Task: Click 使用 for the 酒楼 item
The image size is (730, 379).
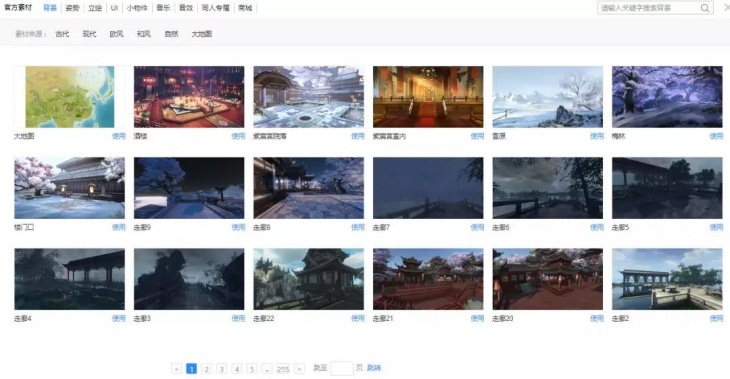Action: [238, 136]
